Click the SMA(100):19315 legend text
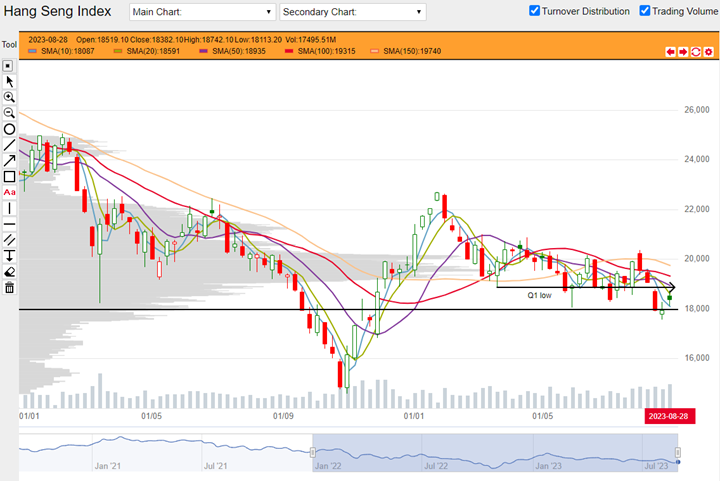This screenshot has height=481, width=720. 326,51
